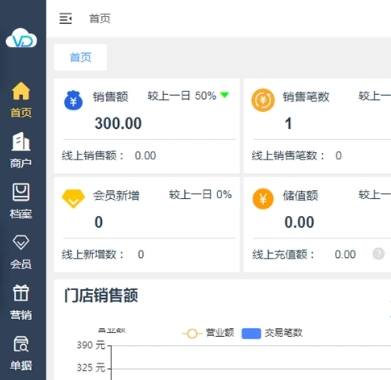Click the orange yen 储值额 icon
Viewport: 391px width, 380px height.
[x=263, y=199]
